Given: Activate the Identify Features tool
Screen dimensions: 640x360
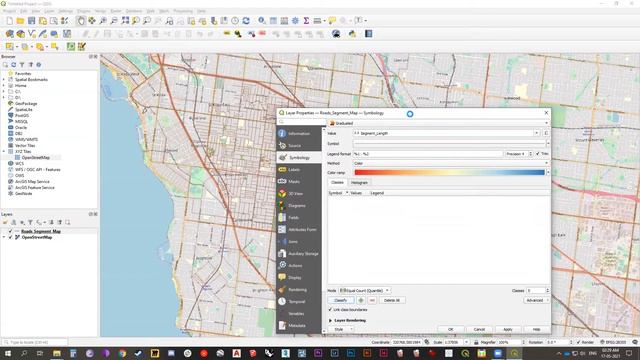Looking at the screenshot, I should [262, 21].
